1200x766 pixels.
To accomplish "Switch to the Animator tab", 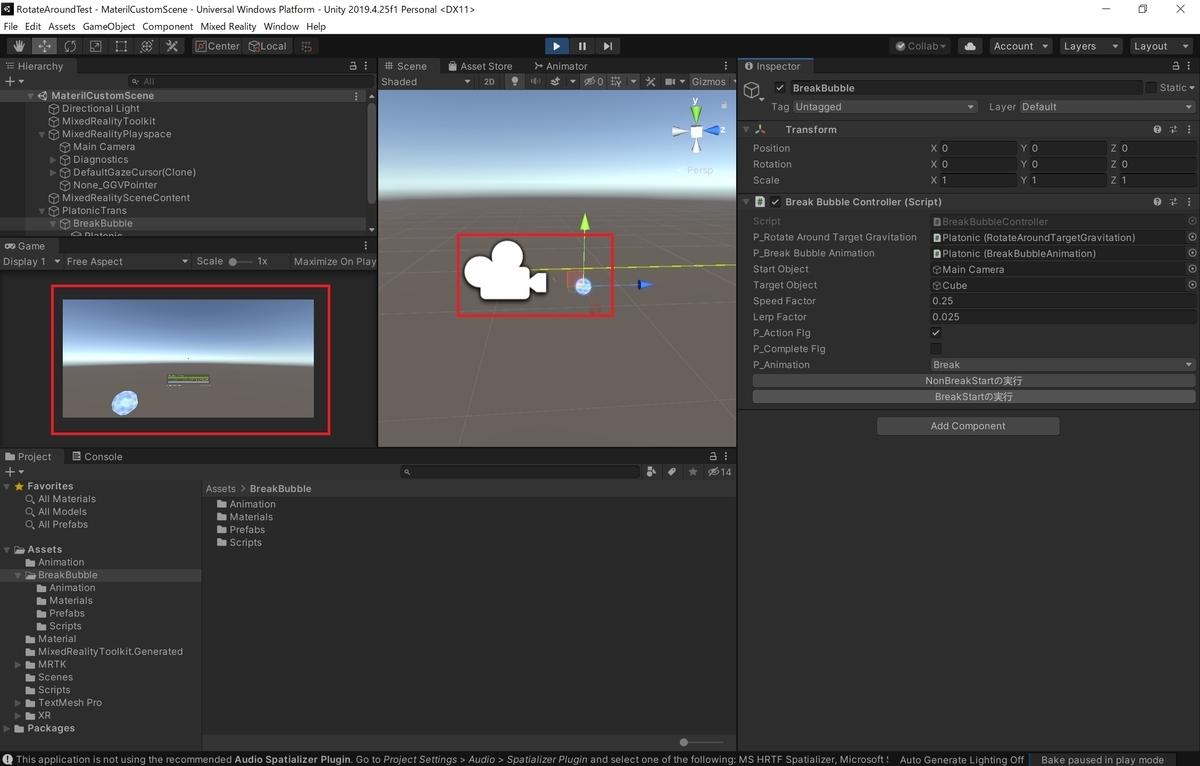I will pos(560,66).
